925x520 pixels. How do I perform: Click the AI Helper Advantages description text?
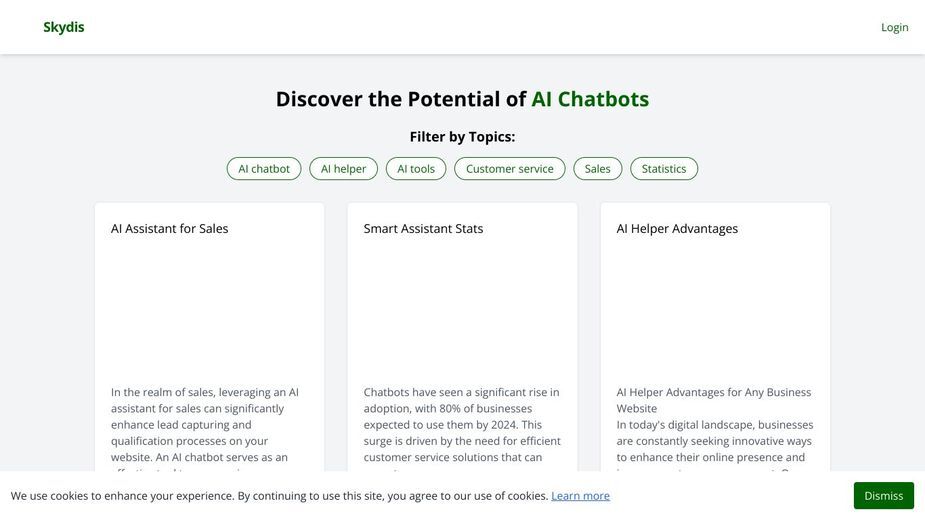click(715, 427)
